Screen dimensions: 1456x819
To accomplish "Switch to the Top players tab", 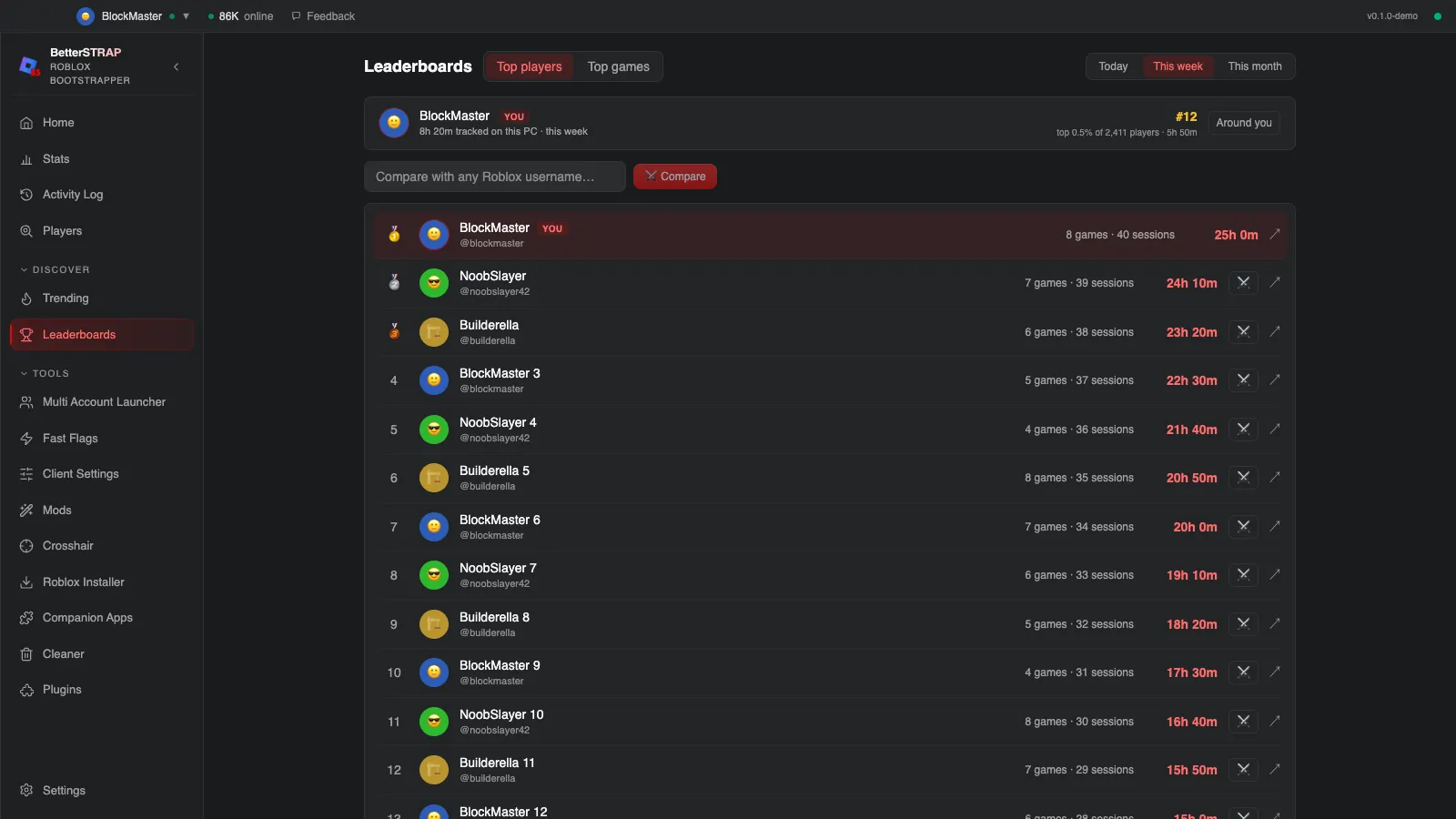I will point(530,66).
